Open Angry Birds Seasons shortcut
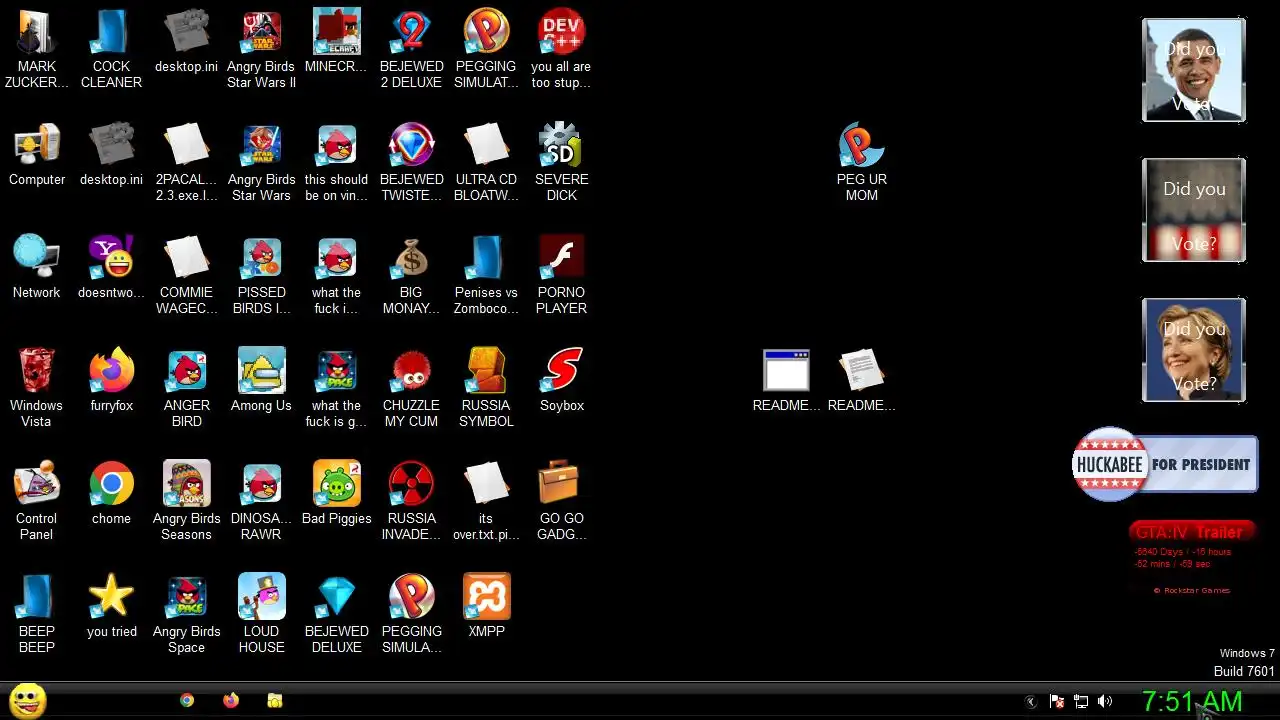Viewport: 1280px width, 720px height. coord(187,502)
